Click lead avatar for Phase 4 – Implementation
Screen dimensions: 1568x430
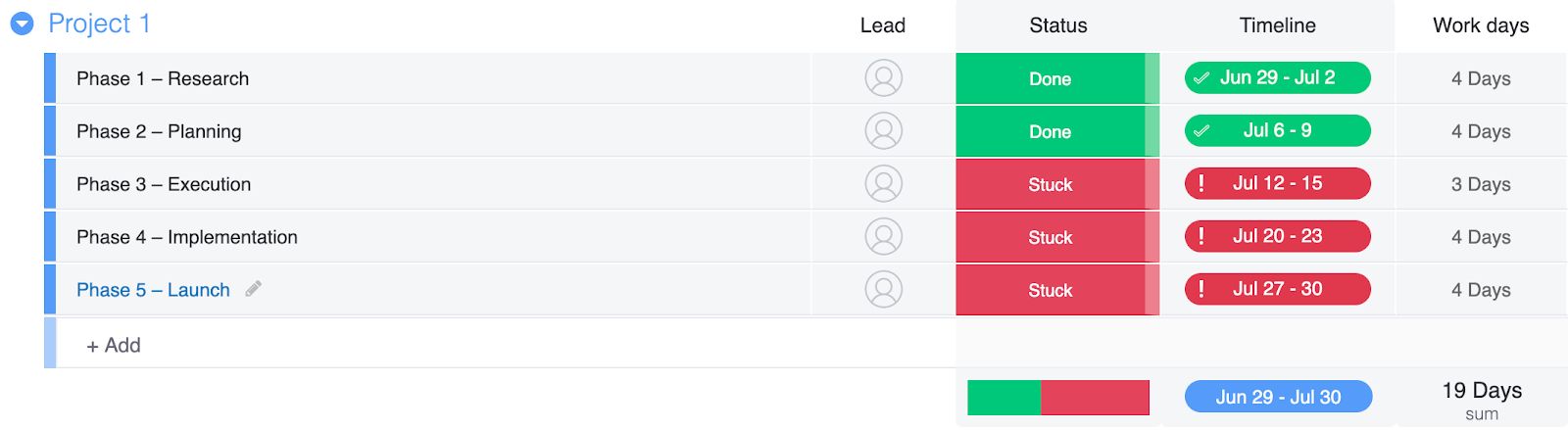click(x=883, y=237)
